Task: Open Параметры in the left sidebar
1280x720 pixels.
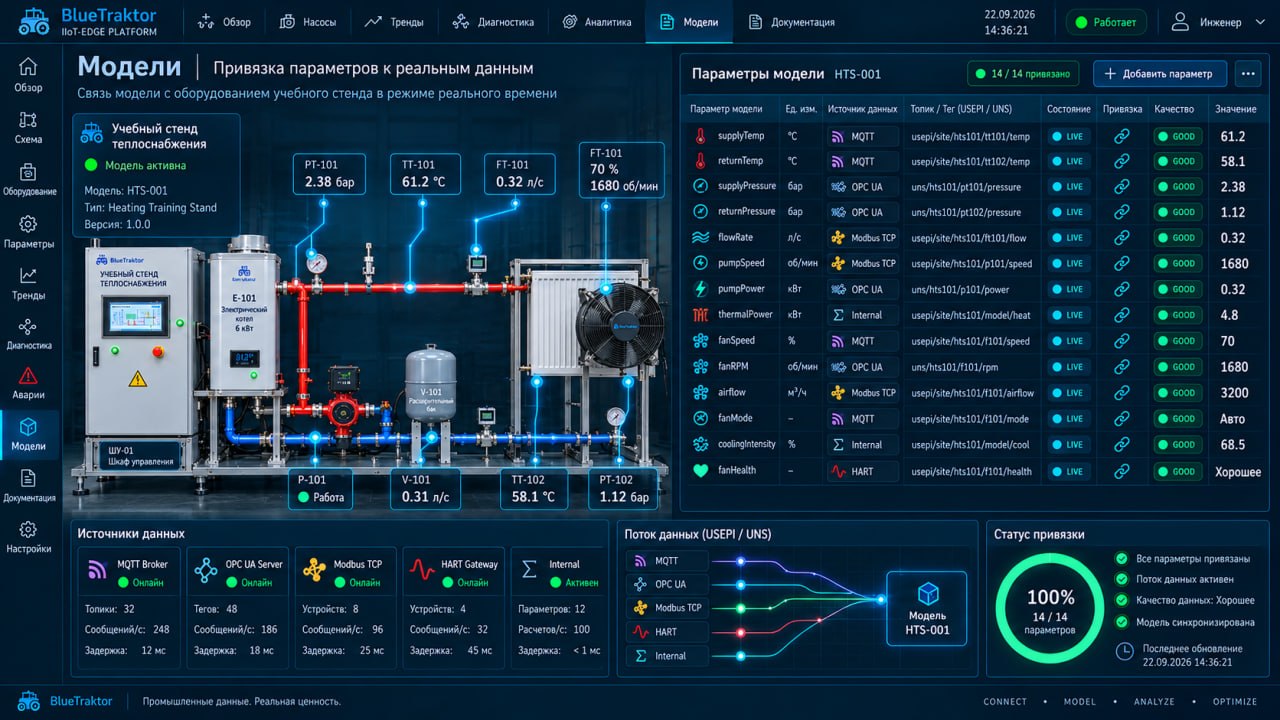Action: pyautogui.click(x=28, y=232)
